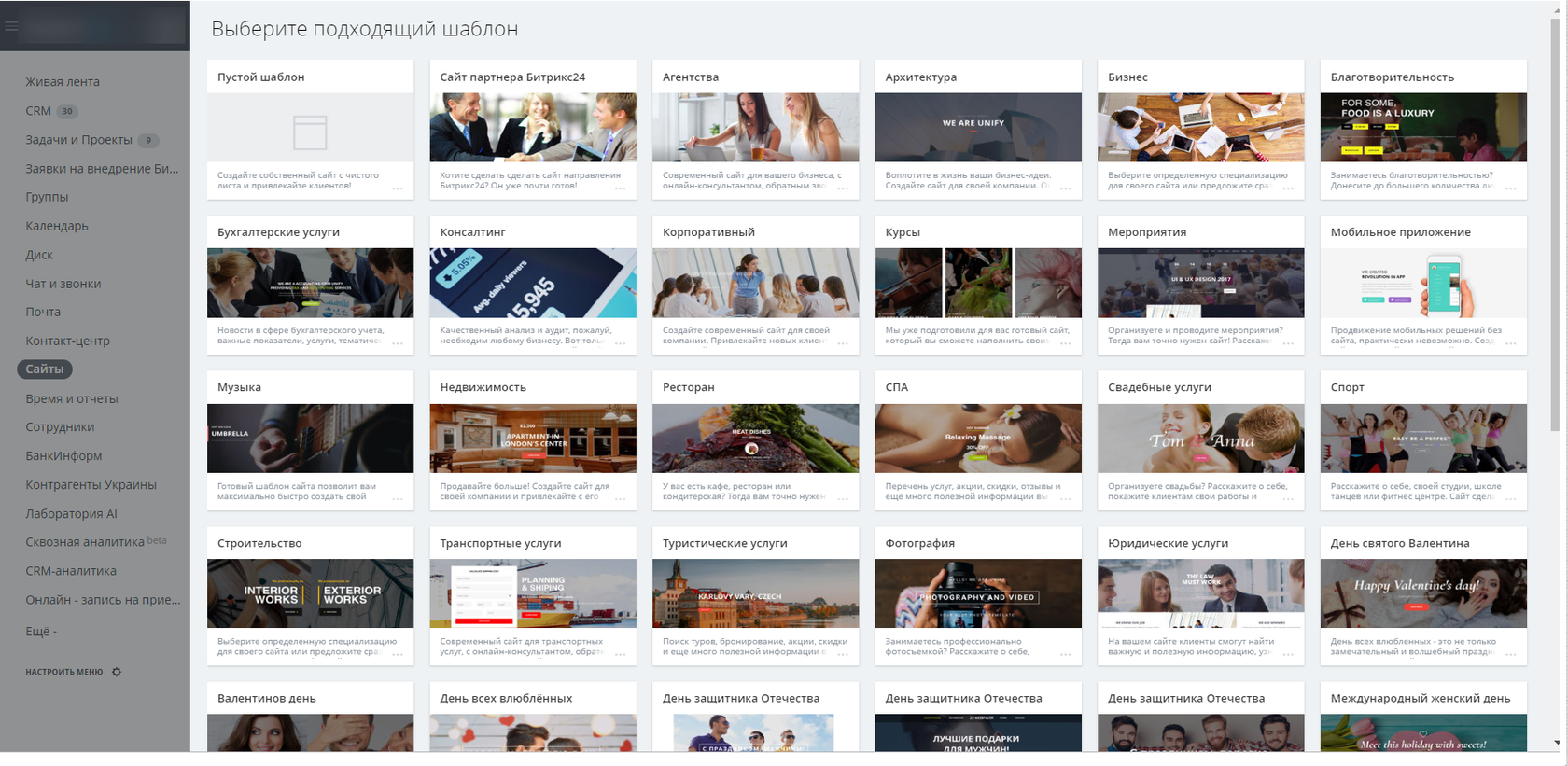This screenshot has width=1568, height=766.
Task: Open the three-dots menu on Консалтинг card
Action: [621, 343]
